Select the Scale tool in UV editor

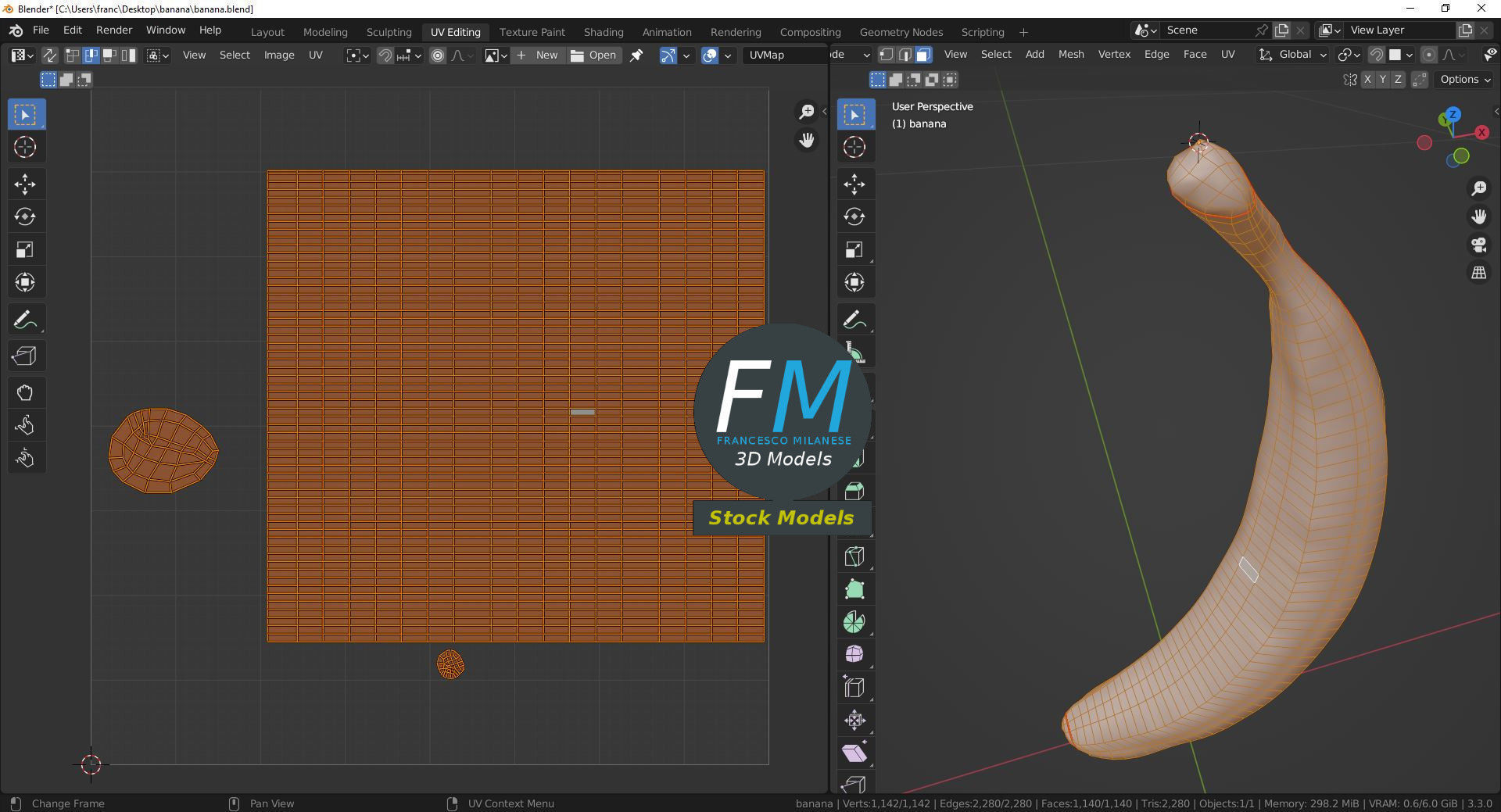pos(25,250)
